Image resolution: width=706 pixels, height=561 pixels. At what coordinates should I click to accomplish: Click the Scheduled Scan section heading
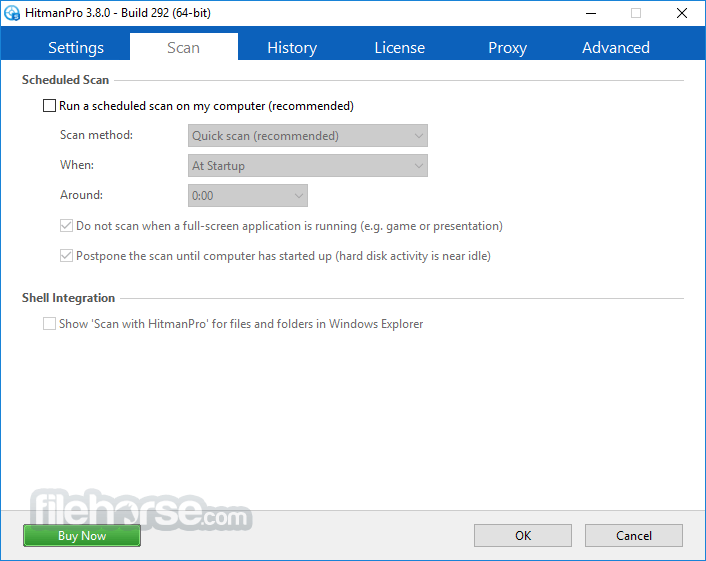point(66,80)
